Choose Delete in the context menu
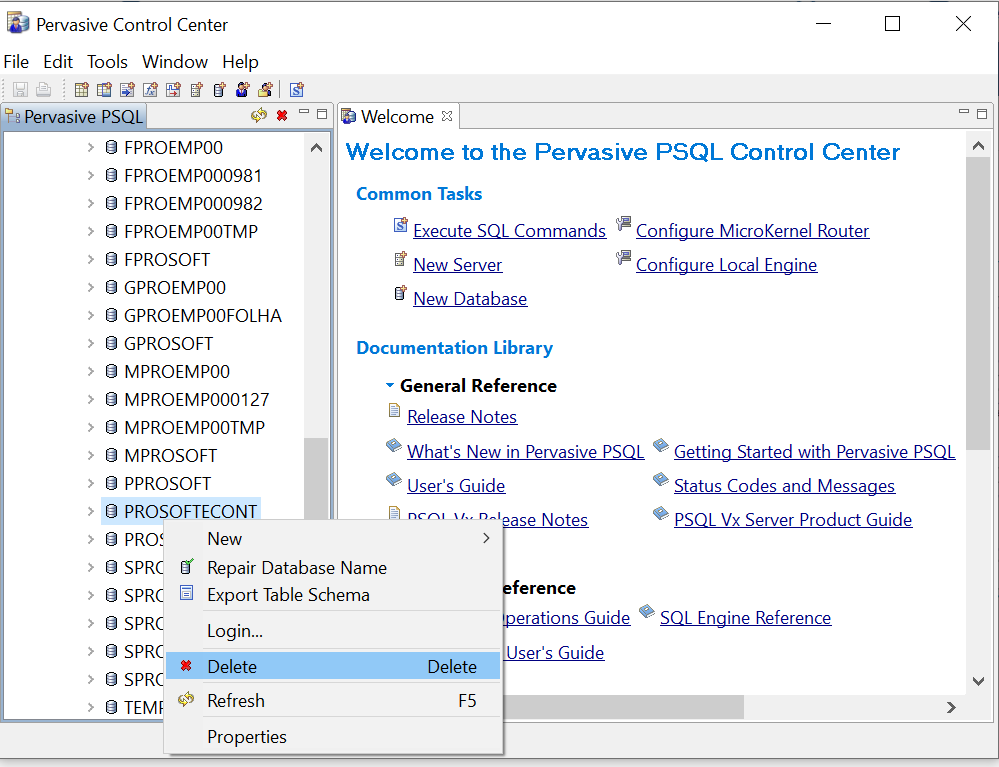 pos(333,666)
